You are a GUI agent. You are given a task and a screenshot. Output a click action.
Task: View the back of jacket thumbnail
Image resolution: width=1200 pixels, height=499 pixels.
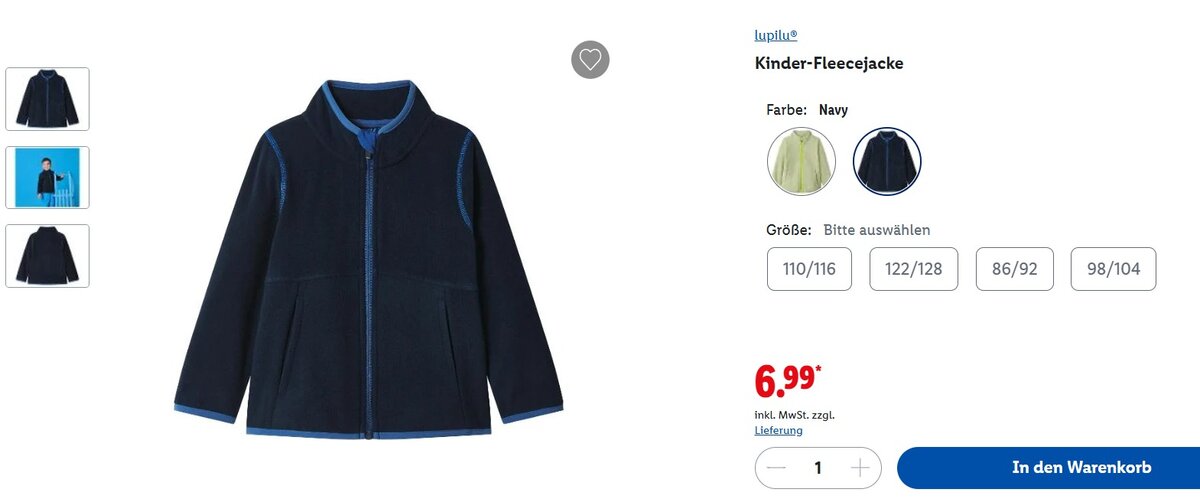click(47, 256)
